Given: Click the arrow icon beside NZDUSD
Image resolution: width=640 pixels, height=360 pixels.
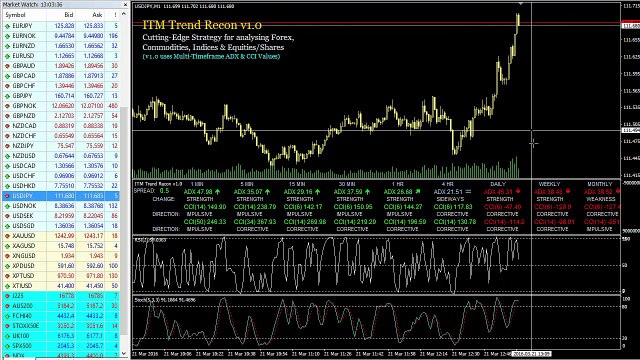Looking at the screenshot, I should 7,156.
